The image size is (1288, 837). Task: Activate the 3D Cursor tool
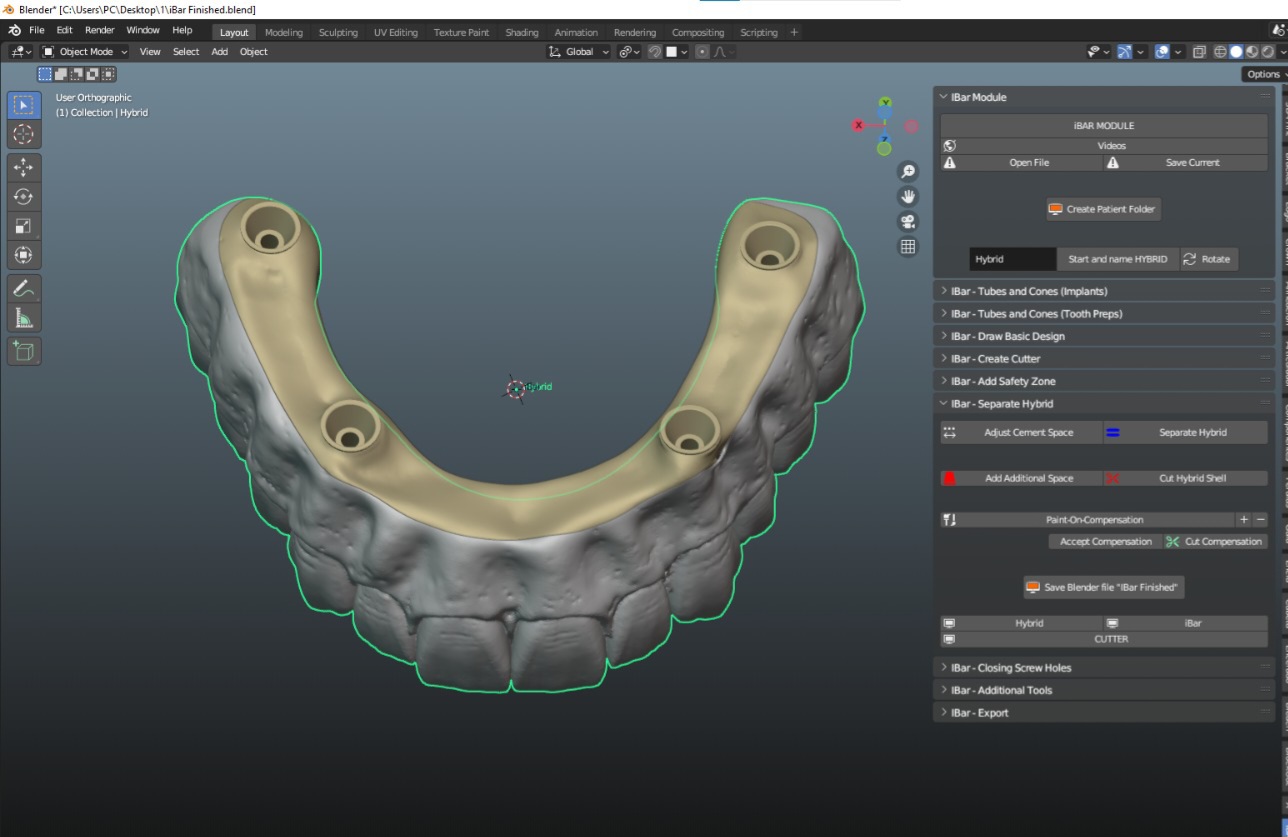point(24,134)
